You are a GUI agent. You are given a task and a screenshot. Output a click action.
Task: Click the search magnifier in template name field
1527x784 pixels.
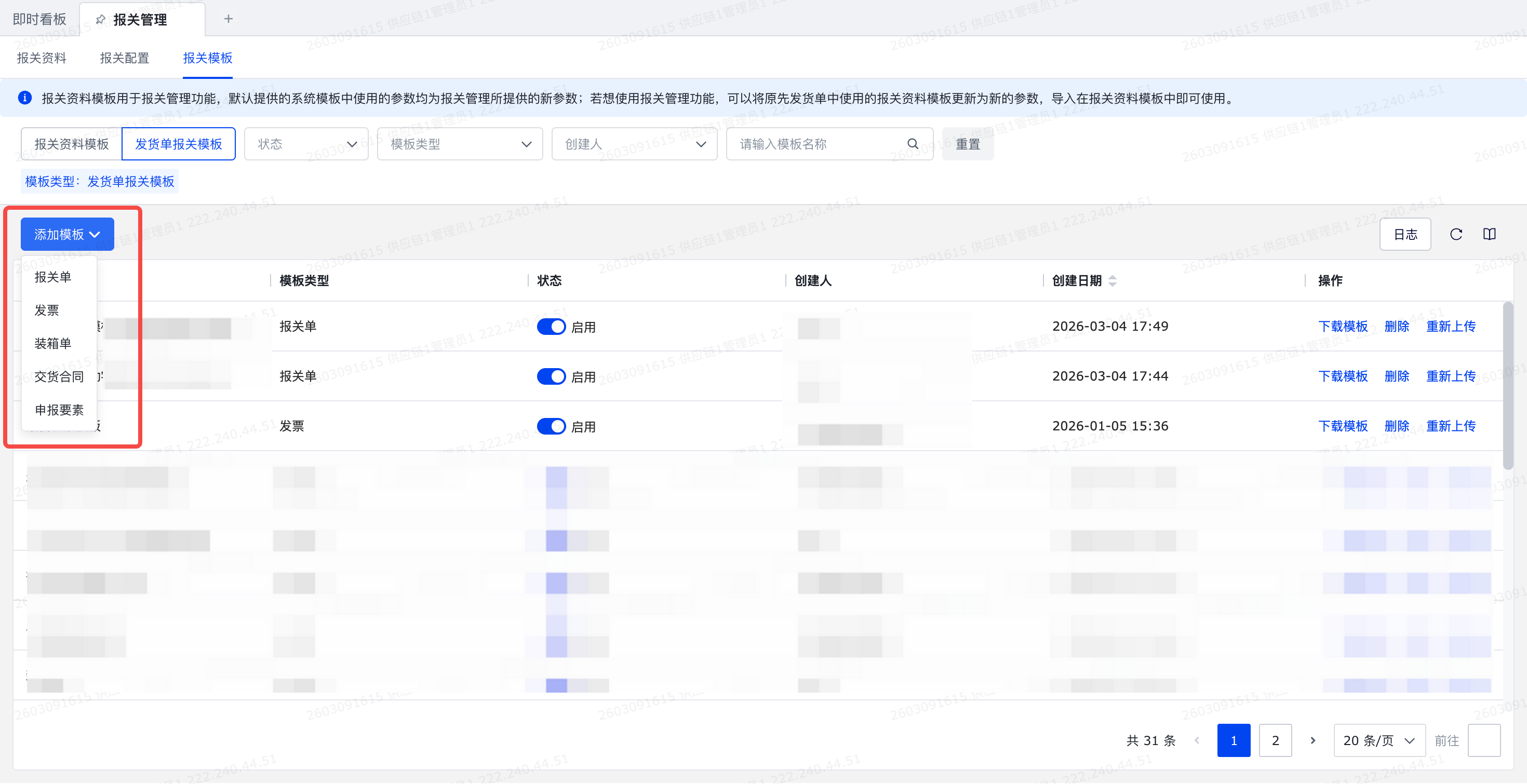tap(912, 143)
